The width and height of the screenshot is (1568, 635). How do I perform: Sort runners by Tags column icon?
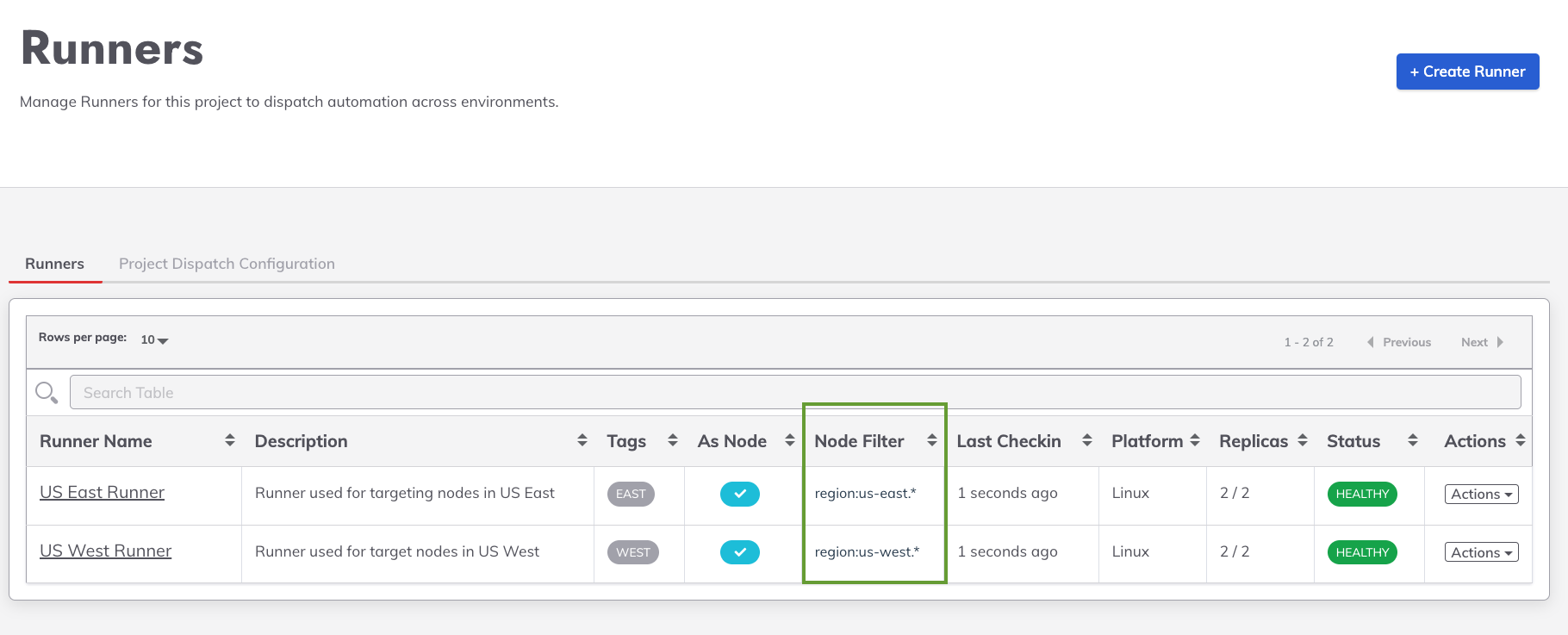(x=673, y=440)
